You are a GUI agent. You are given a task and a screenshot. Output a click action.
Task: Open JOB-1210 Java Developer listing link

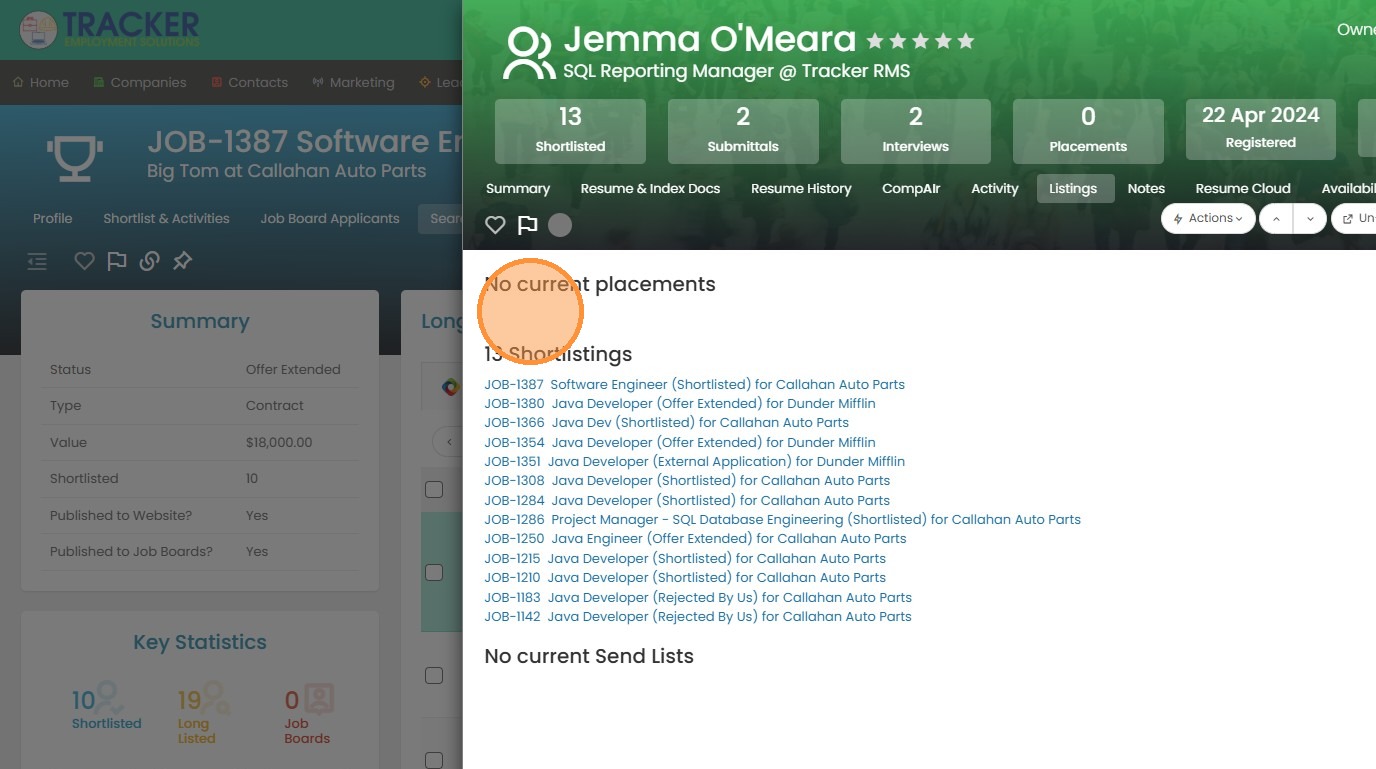(x=685, y=577)
